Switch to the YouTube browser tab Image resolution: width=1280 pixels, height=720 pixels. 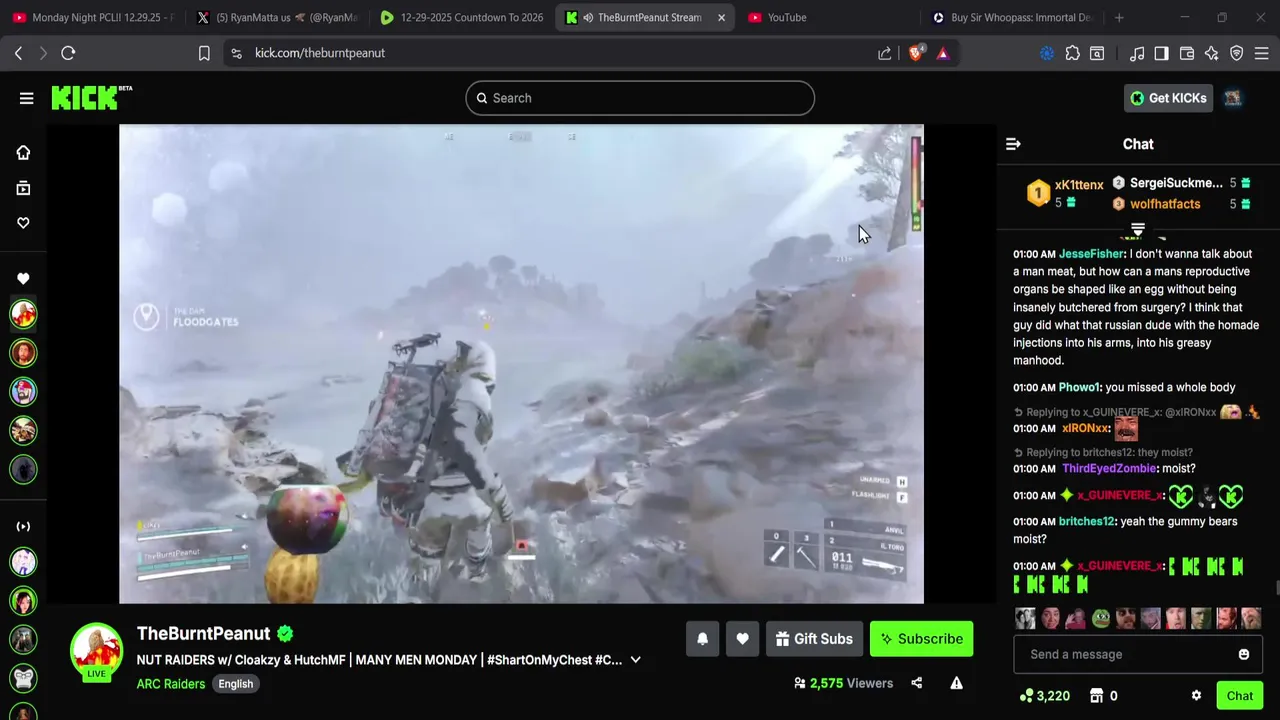pos(828,17)
